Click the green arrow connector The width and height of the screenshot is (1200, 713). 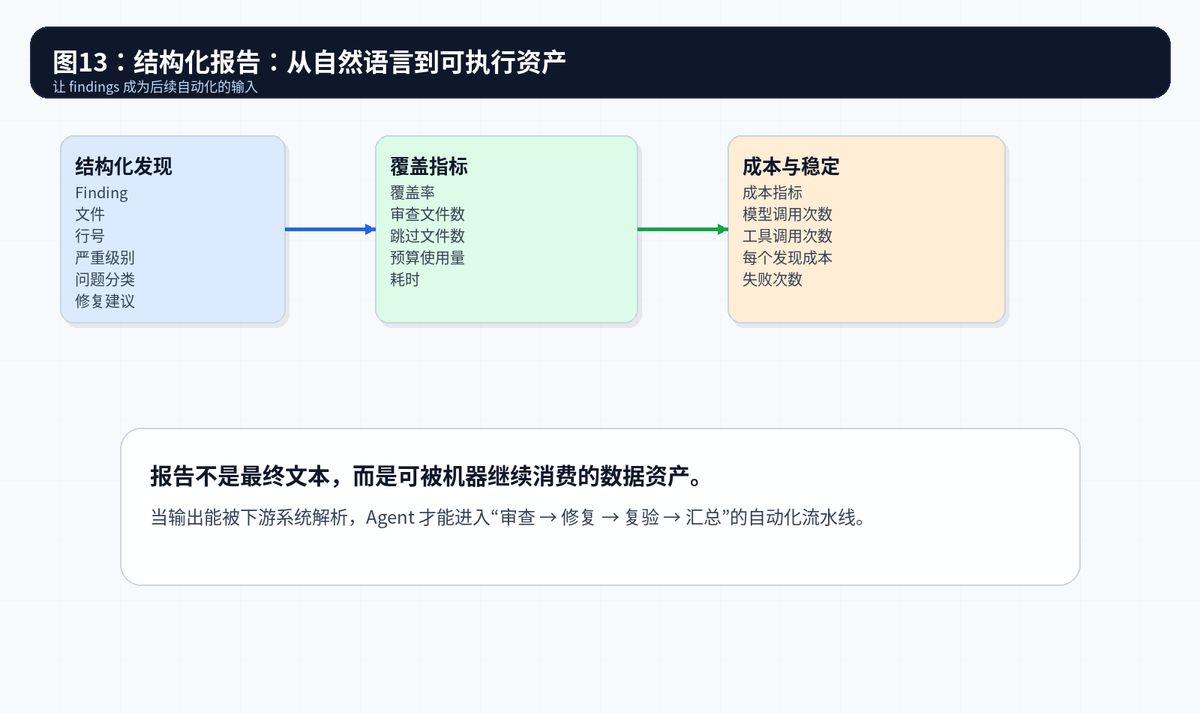coord(683,230)
